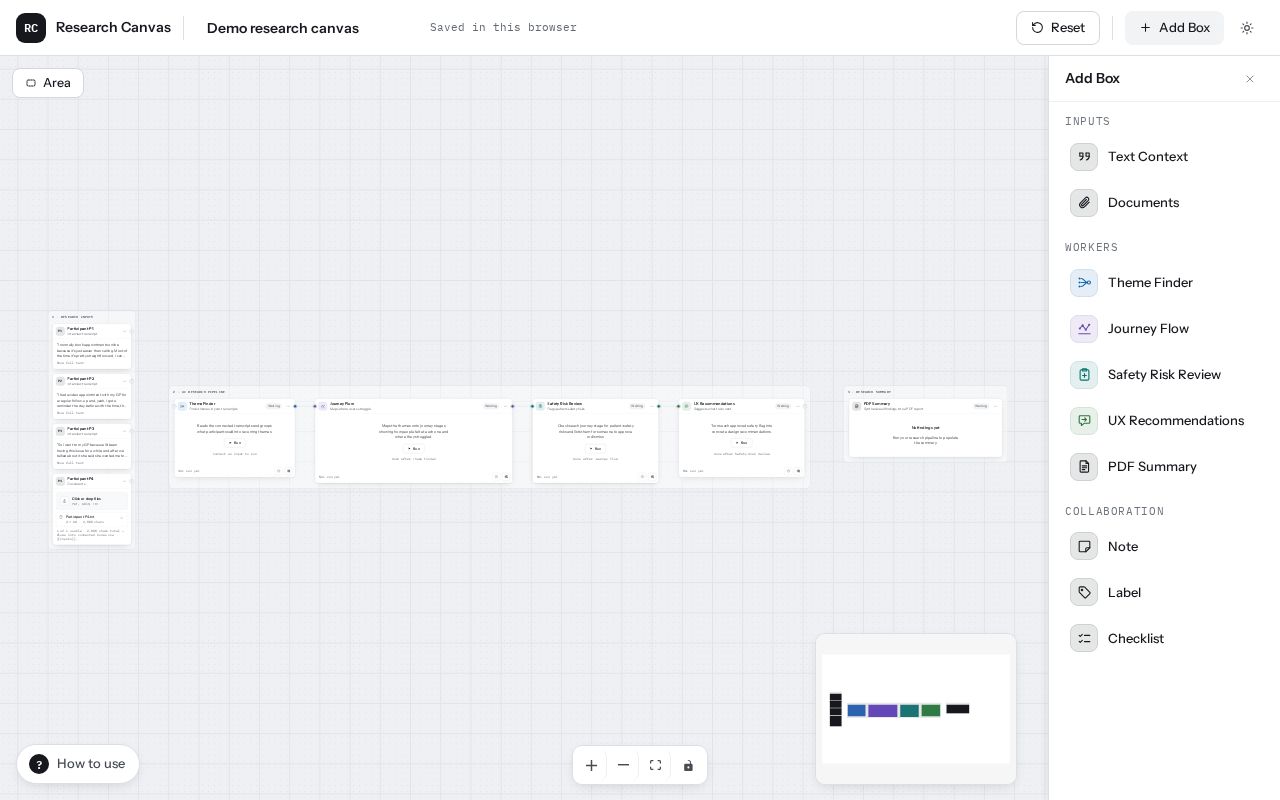Image resolution: width=1280 pixels, height=800 pixels.
Task: Add a Safety Risk Review worker
Action: coord(1164,375)
